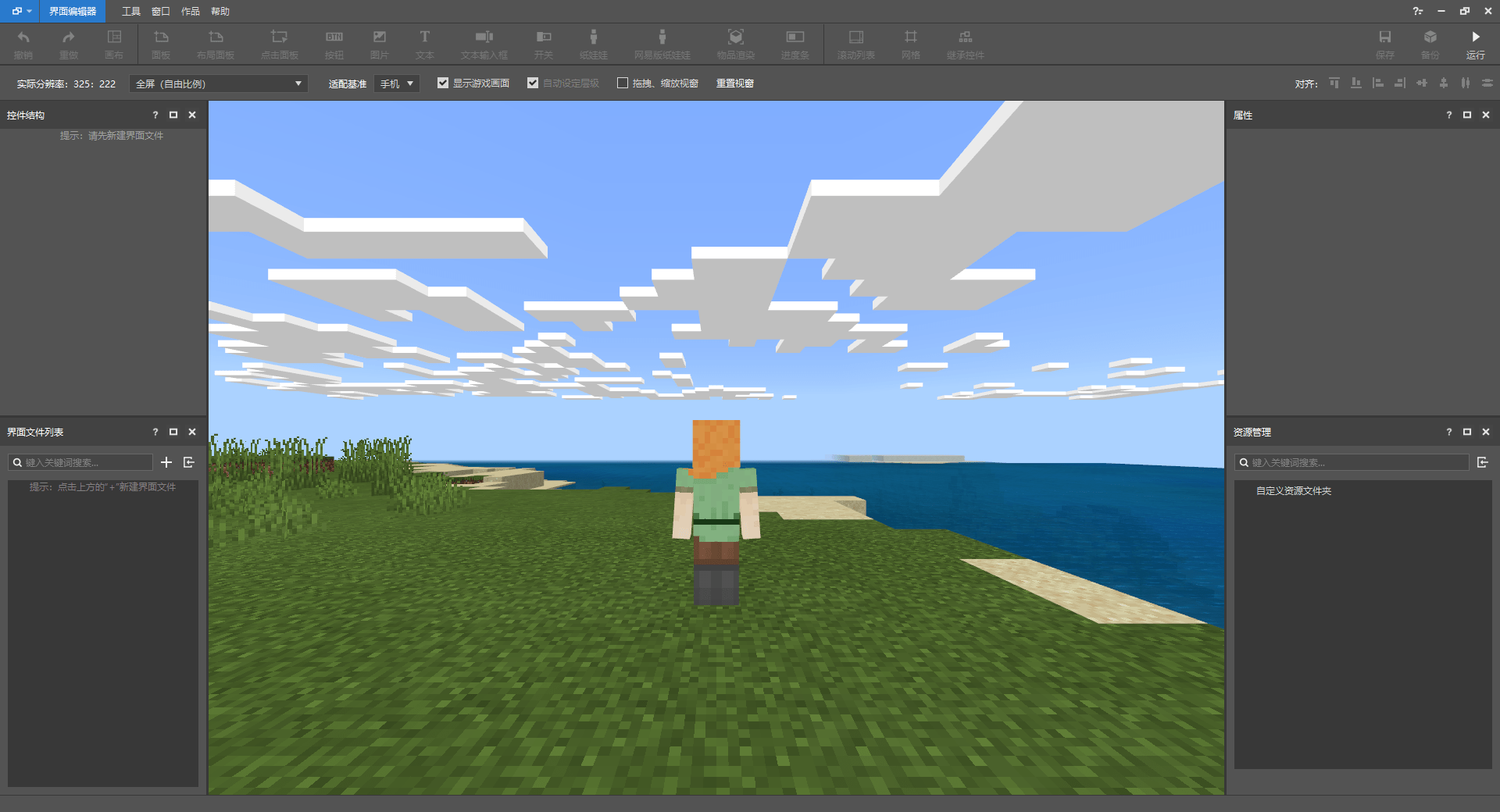Focus Resource Management search field
Screen dimensions: 1500x812
(x=1352, y=462)
